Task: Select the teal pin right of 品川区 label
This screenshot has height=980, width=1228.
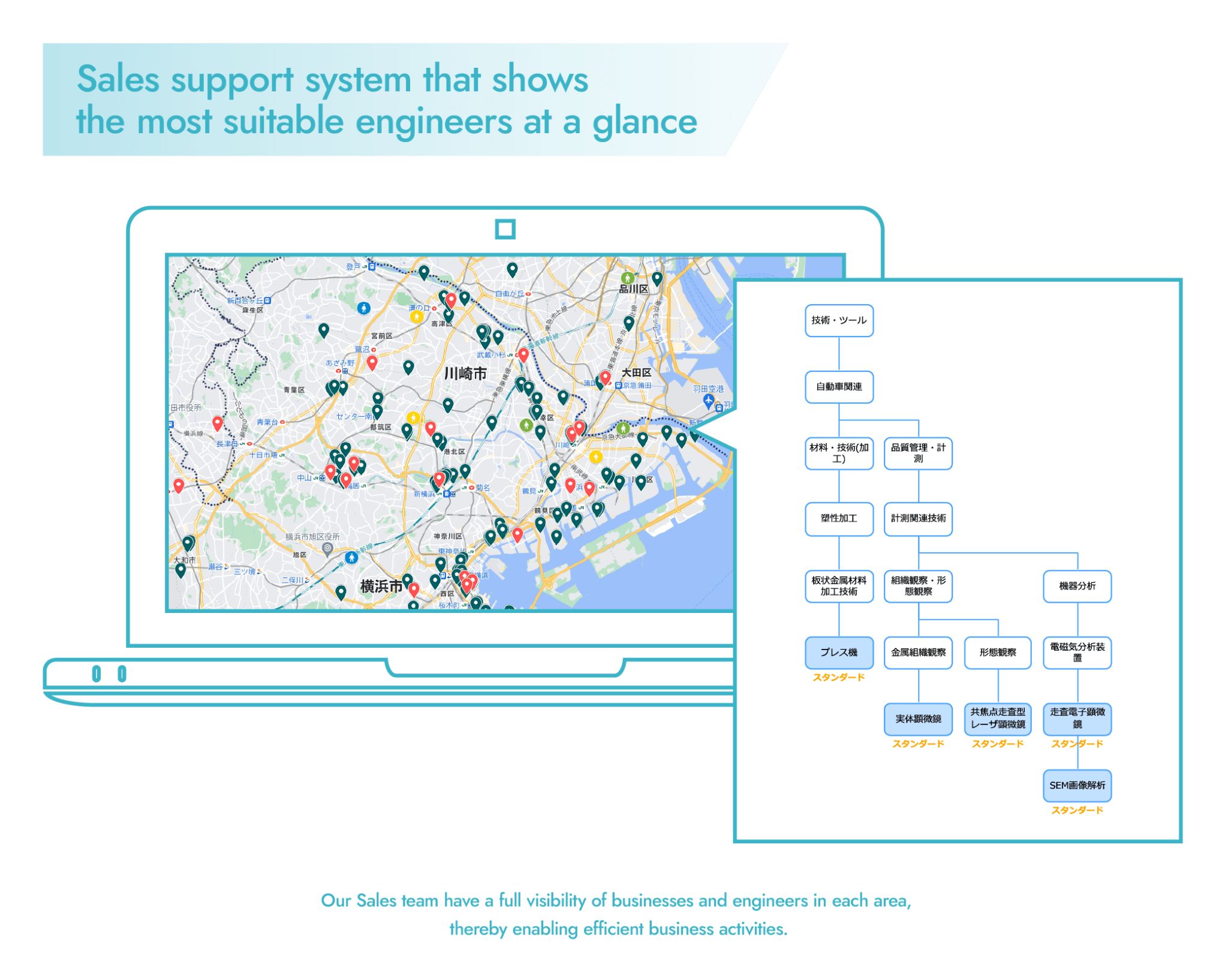Action: tap(657, 279)
